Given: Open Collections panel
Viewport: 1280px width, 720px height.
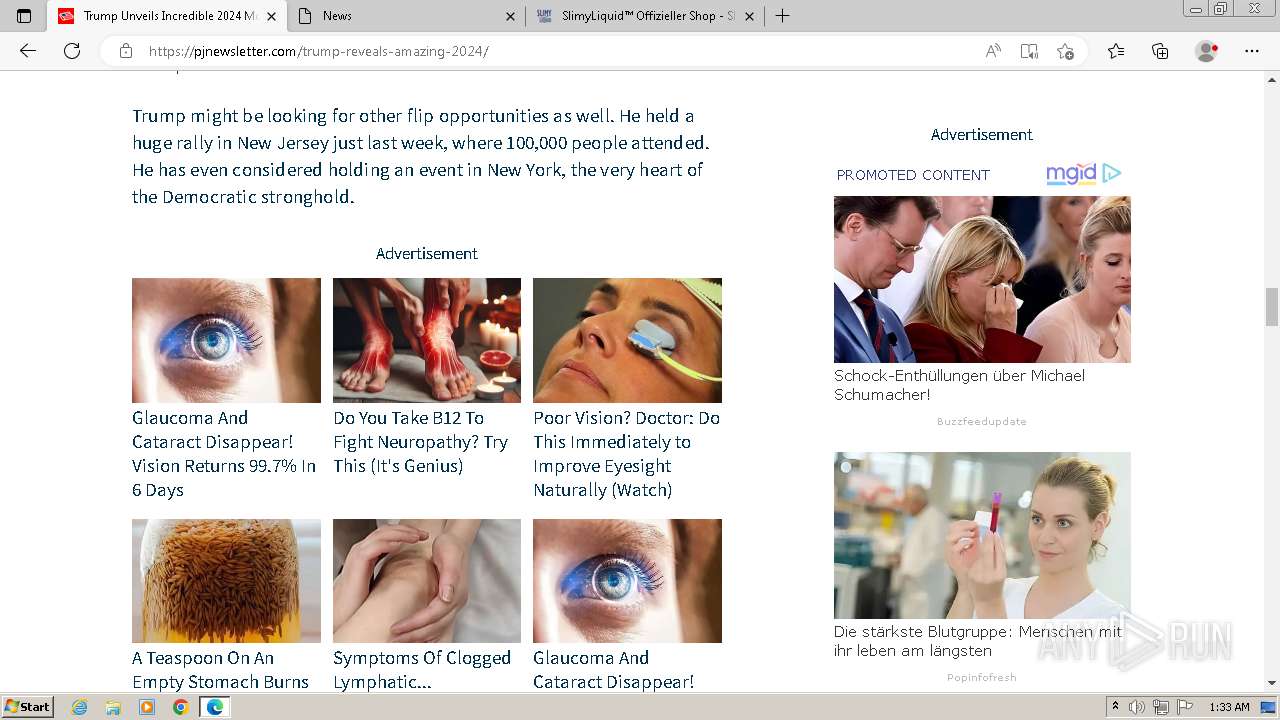Looking at the screenshot, I should click(x=1160, y=51).
